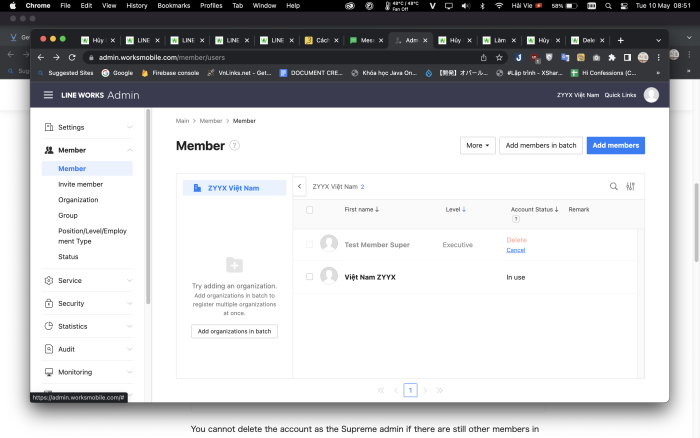Open the Wi-Fi menu in menu bar
The height and width of the screenshot is (438, 700).
click(499, 6)
